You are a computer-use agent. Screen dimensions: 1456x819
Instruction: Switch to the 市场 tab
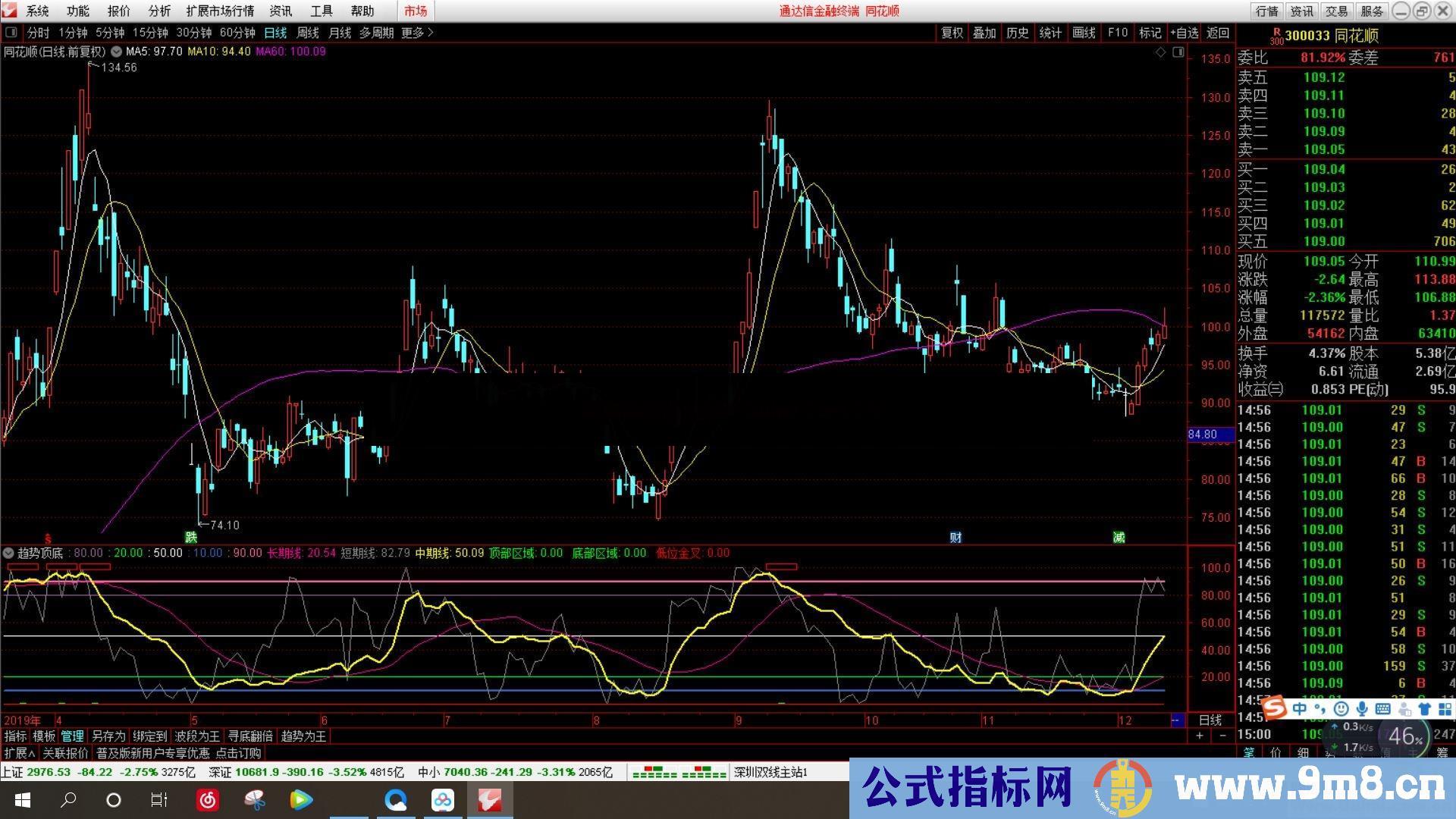416,11
